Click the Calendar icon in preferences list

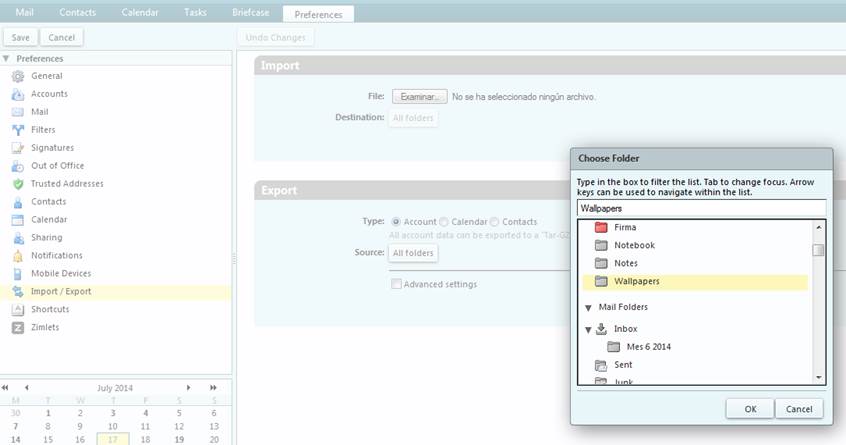[18, 220]
